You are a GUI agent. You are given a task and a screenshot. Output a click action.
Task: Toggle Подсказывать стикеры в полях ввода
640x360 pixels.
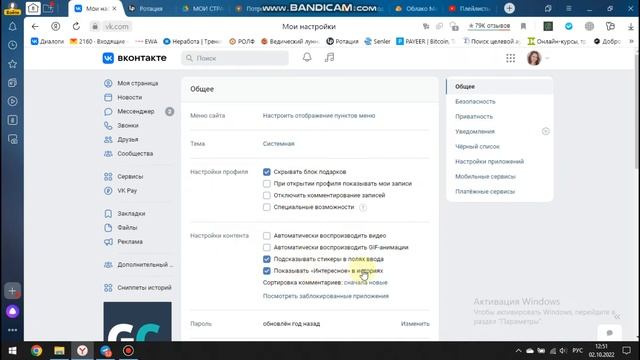(x=267, y=259)
